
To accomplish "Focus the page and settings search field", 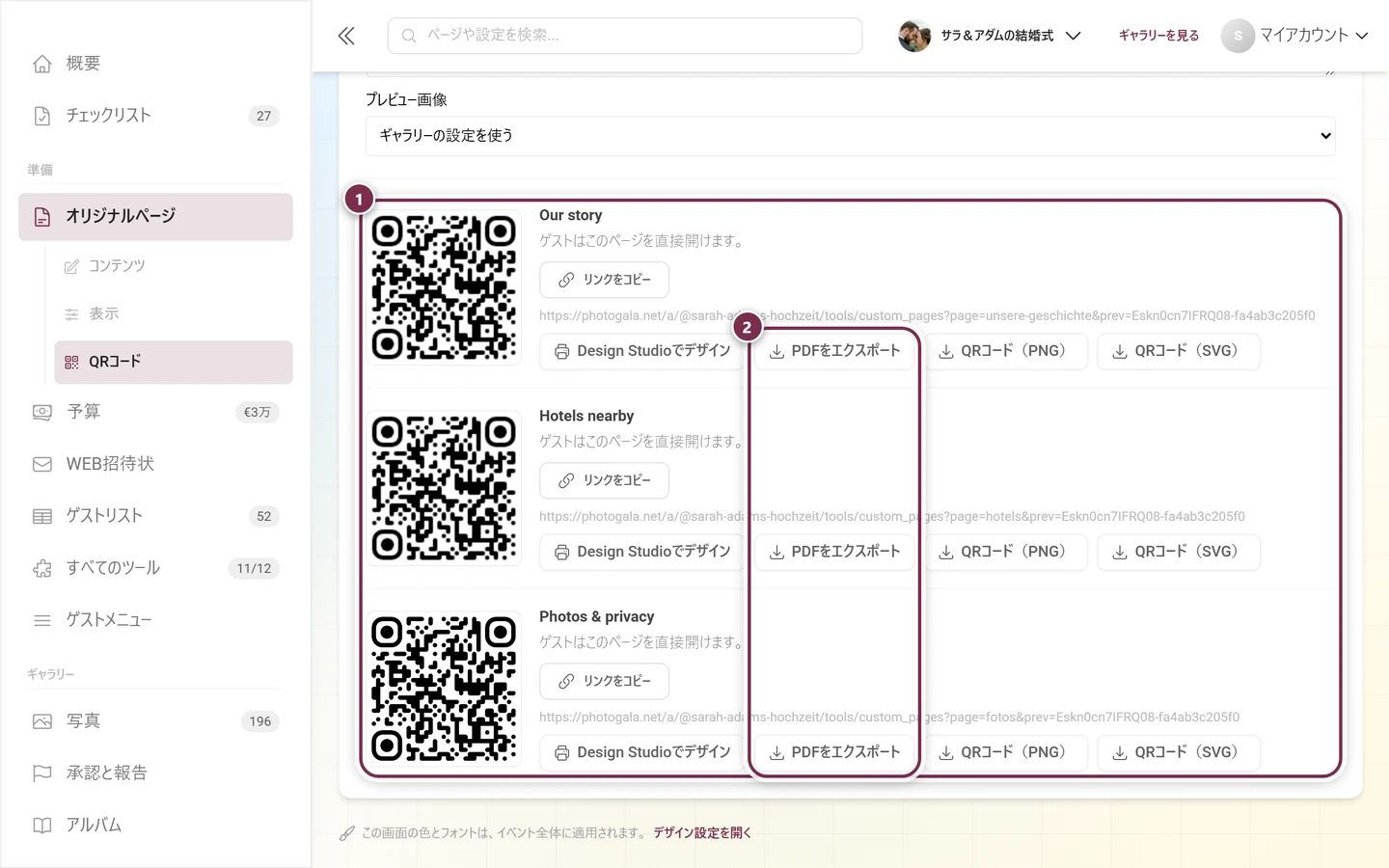I will coord(625,36).
